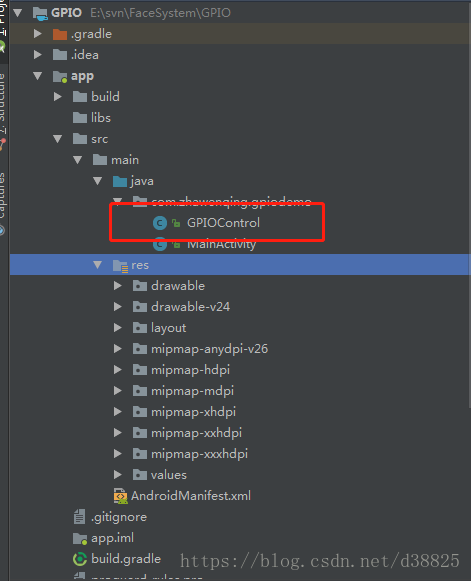Select the mipmap-xhdpi folder name
Screen dimensions: 471x581
click(x=193, y=412)
